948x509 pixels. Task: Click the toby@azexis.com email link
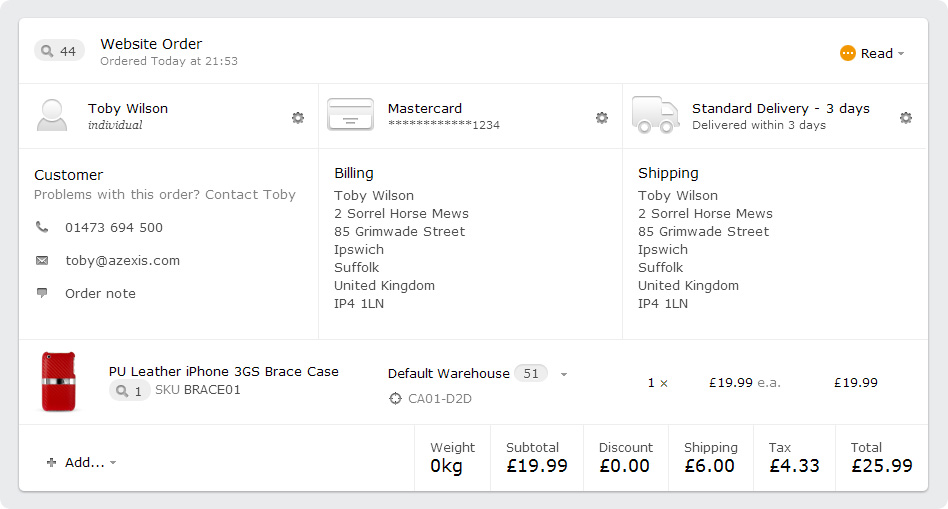tap(123, 261)
